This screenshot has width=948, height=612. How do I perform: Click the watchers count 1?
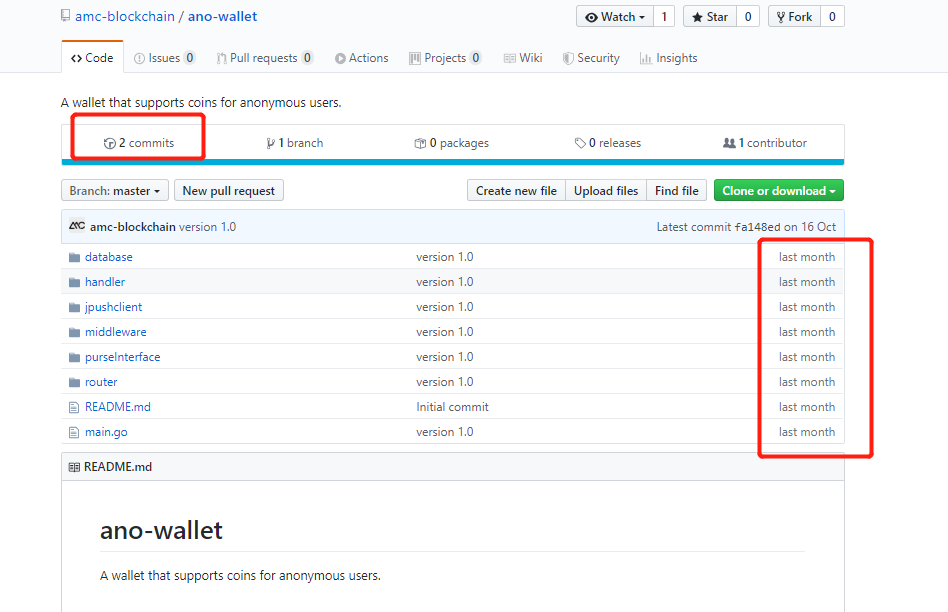click(x=664, y=17)
